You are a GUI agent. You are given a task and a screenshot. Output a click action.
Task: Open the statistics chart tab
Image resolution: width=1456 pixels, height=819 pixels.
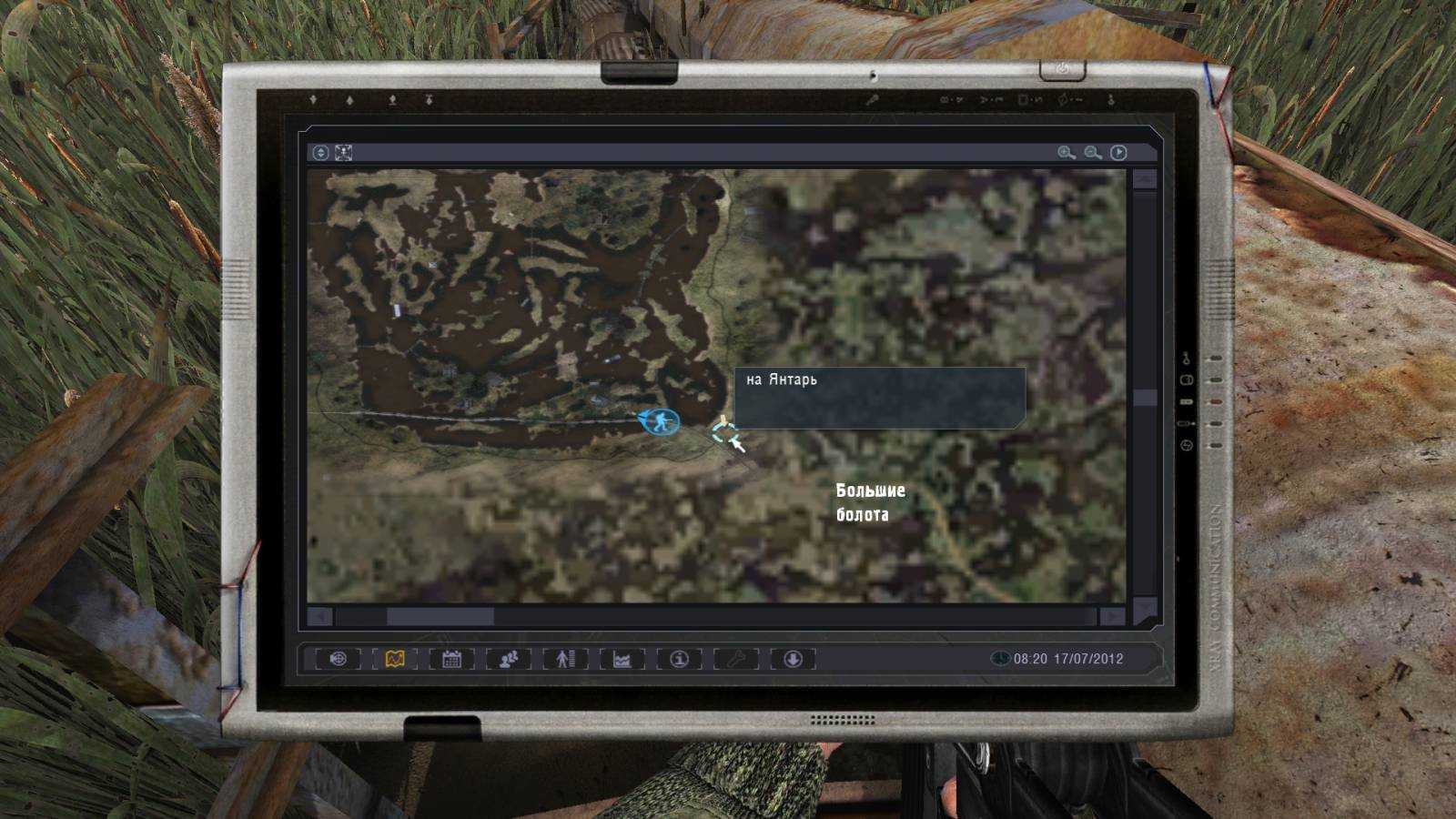(x=622, y=659)
